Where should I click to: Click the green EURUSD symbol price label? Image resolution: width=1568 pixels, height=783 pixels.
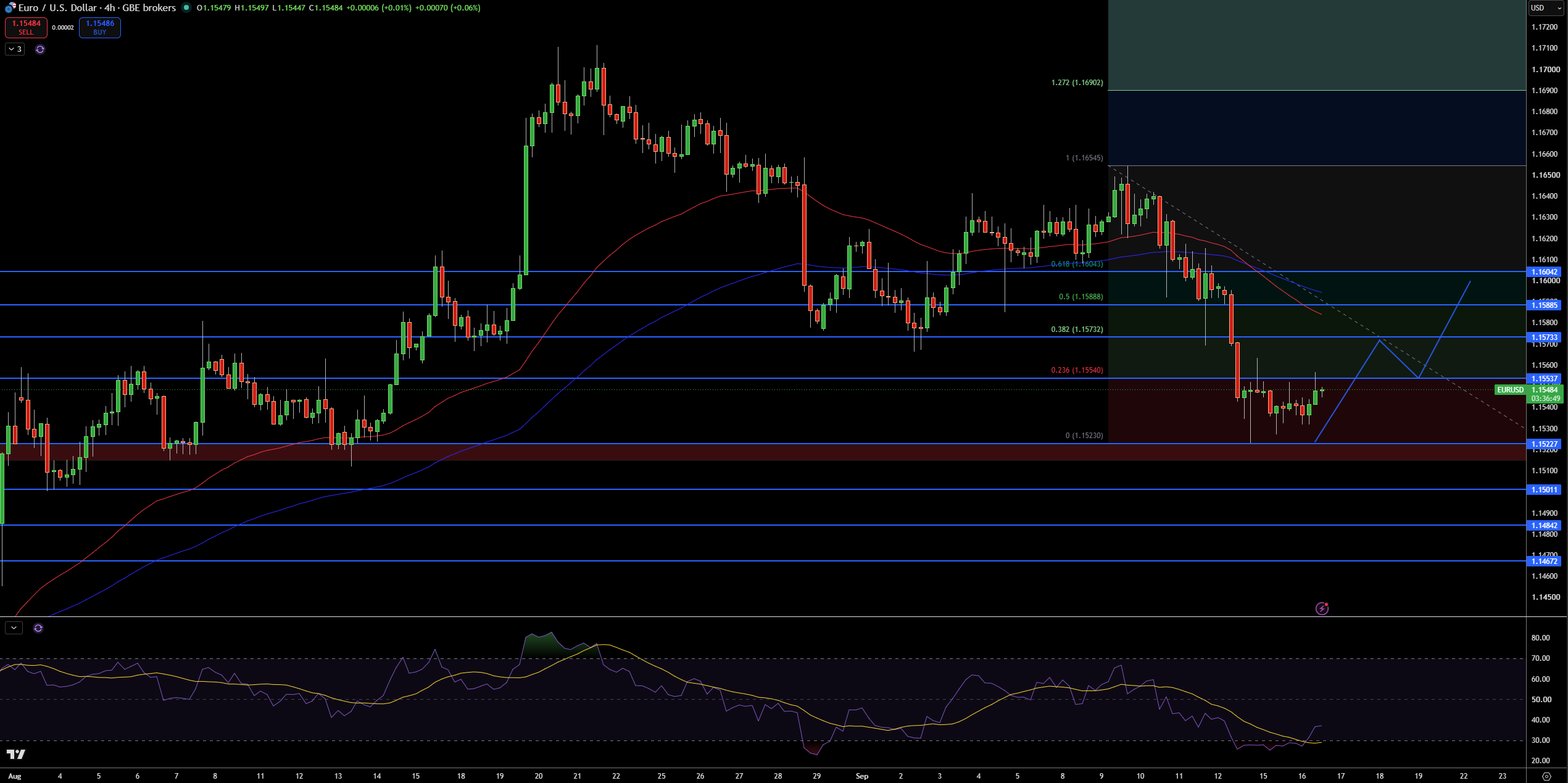[1510, 389]
